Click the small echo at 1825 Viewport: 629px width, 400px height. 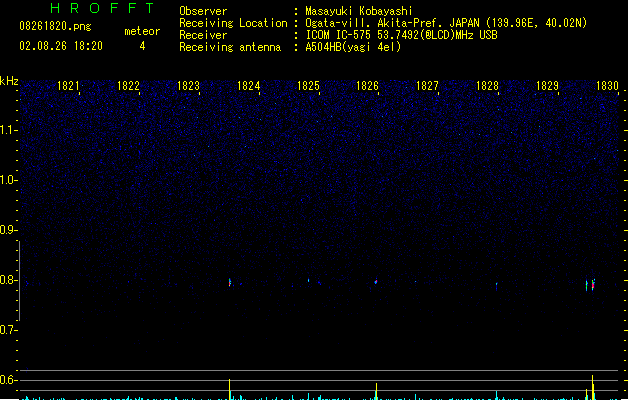[308, 280]
